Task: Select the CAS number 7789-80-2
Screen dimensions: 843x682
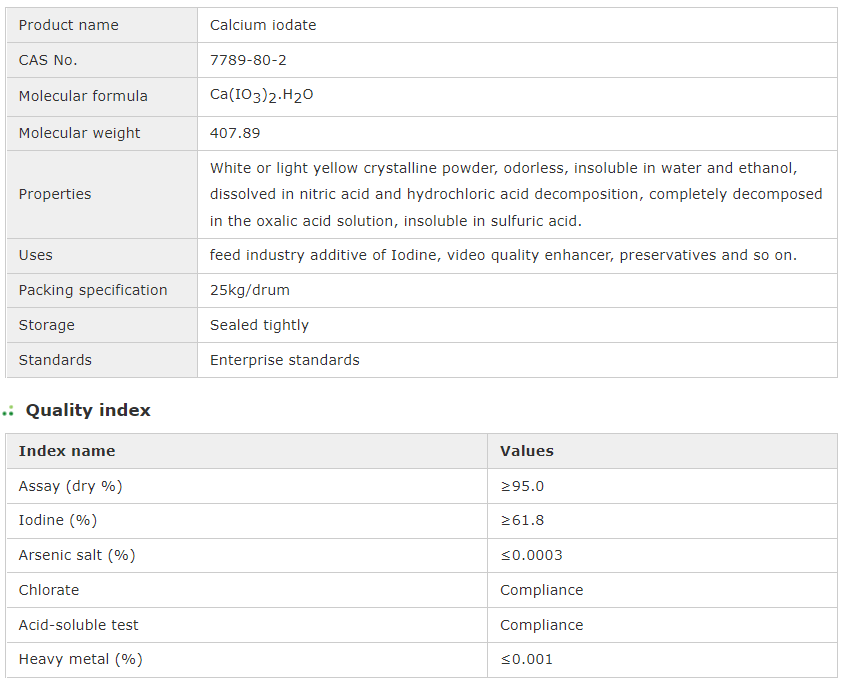Action: [x=248, y=60]
